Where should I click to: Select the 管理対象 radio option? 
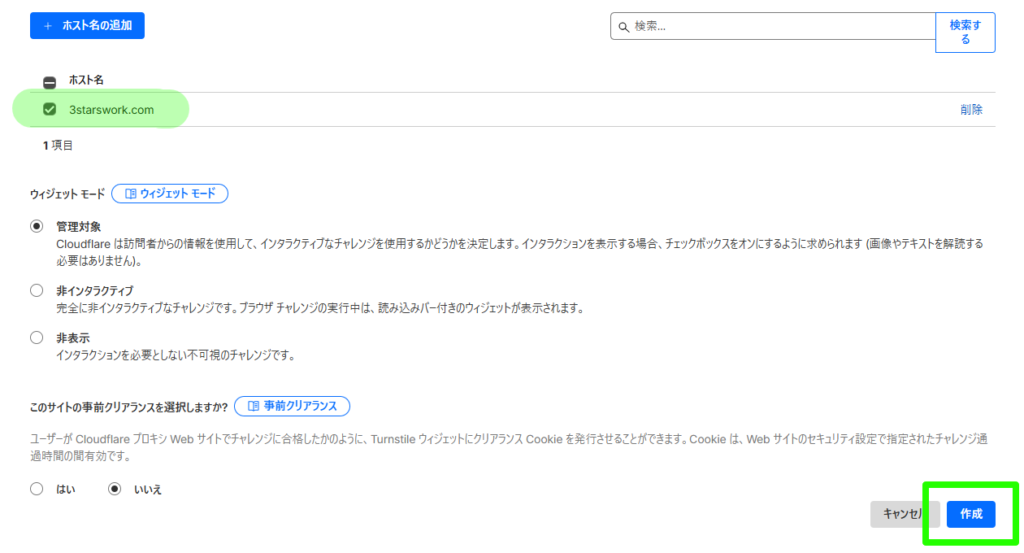coord(37,227)
